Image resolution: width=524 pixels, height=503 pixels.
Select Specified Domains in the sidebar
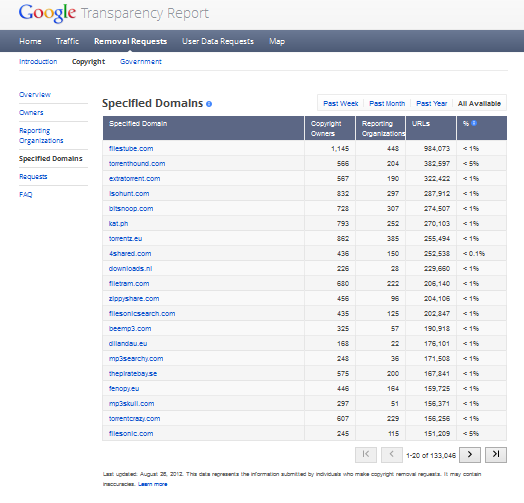50,159
